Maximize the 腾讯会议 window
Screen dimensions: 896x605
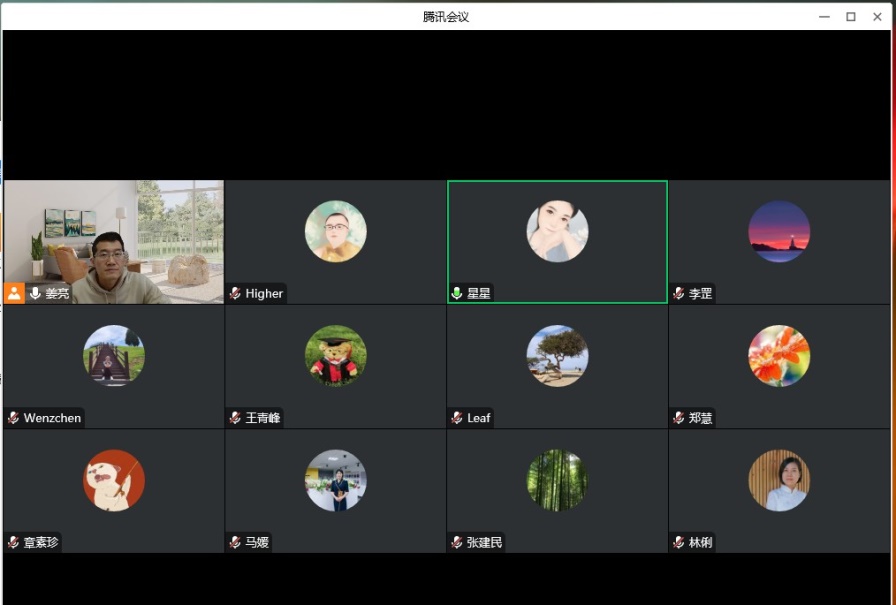pos(851,16)
